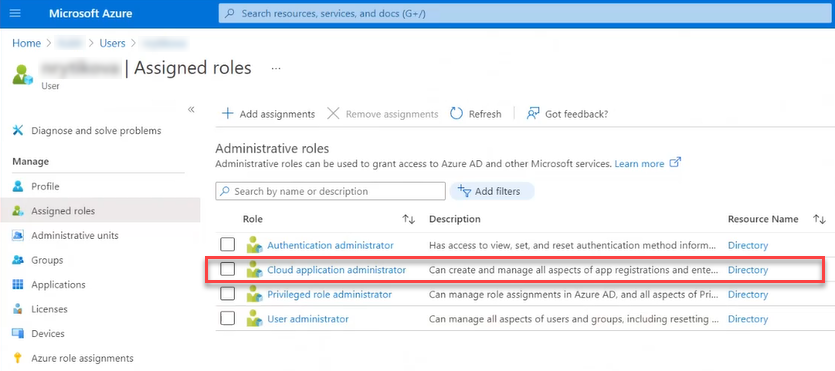
Task: Go to Home breadcrumb
Action: (x=27, y=43)
